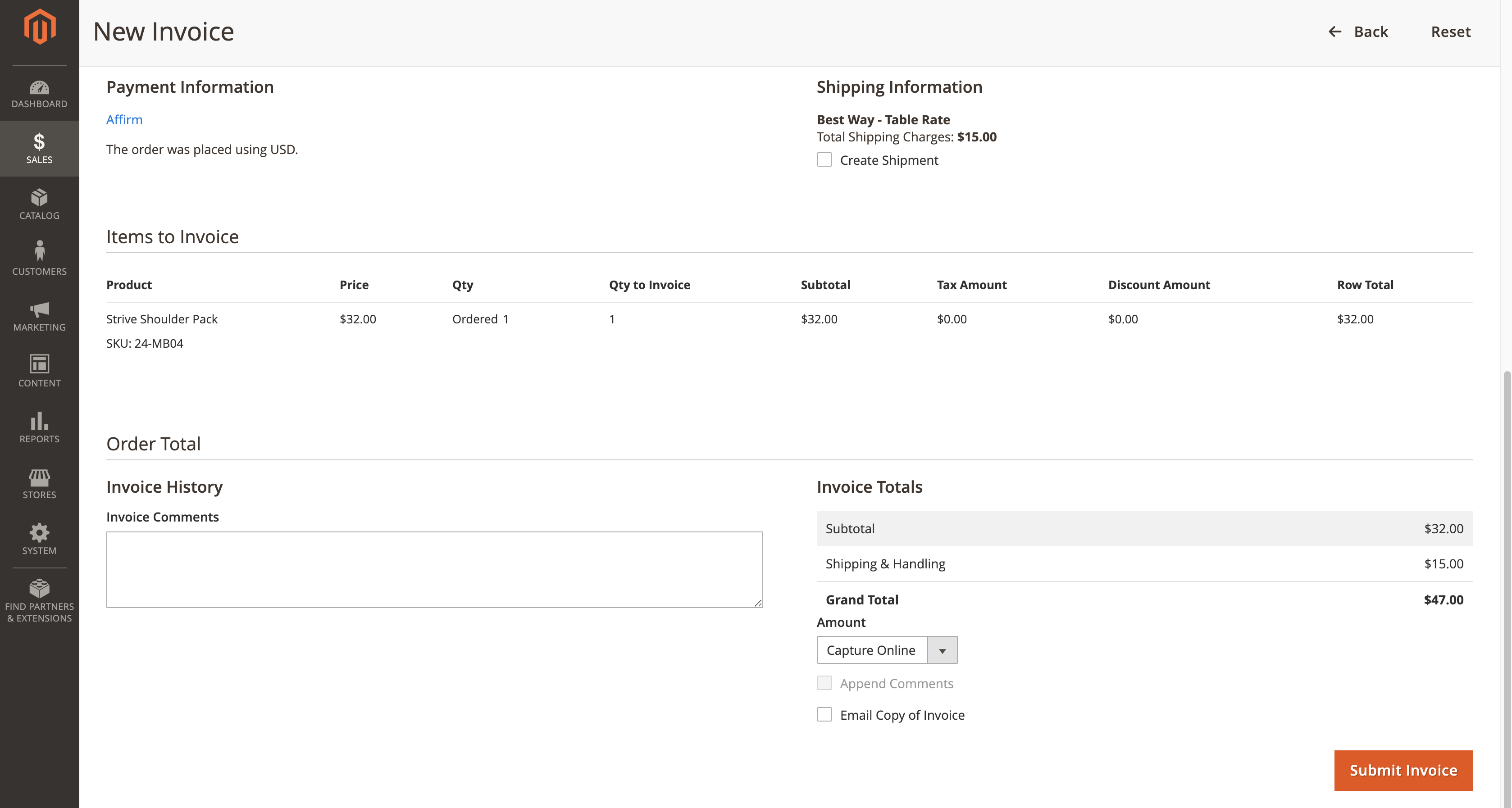Click the Invoice Totals Subtotal row label

850,529
